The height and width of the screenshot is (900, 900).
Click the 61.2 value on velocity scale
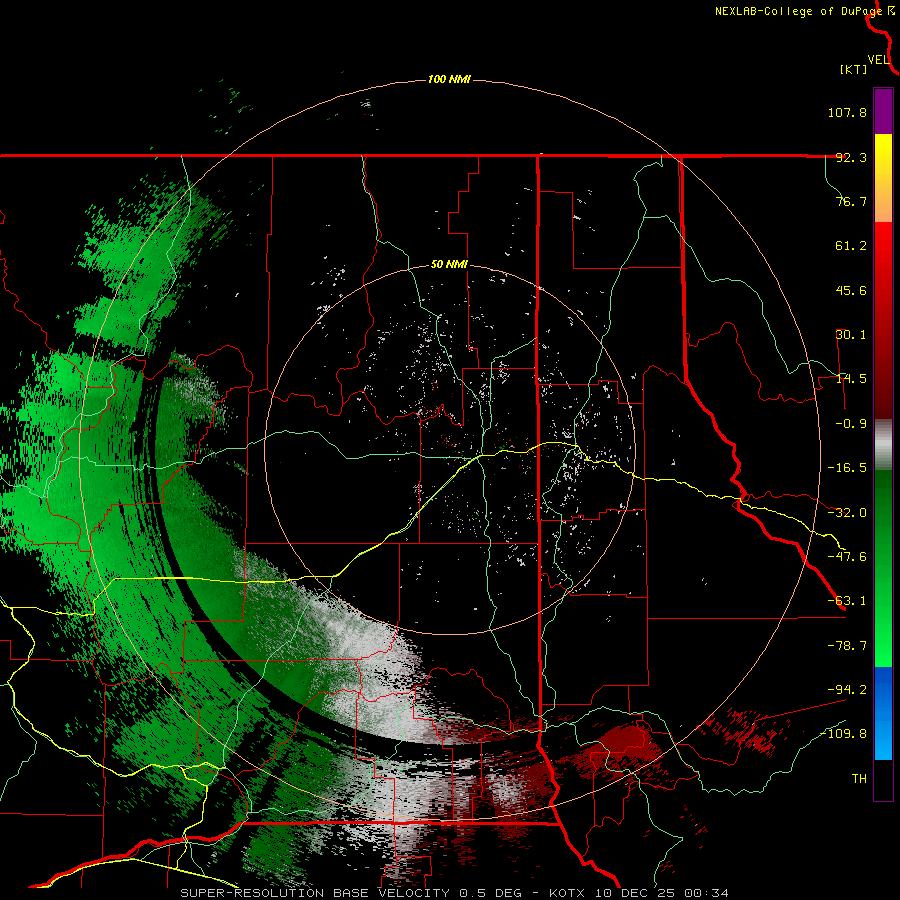click(x=851, y=246)
